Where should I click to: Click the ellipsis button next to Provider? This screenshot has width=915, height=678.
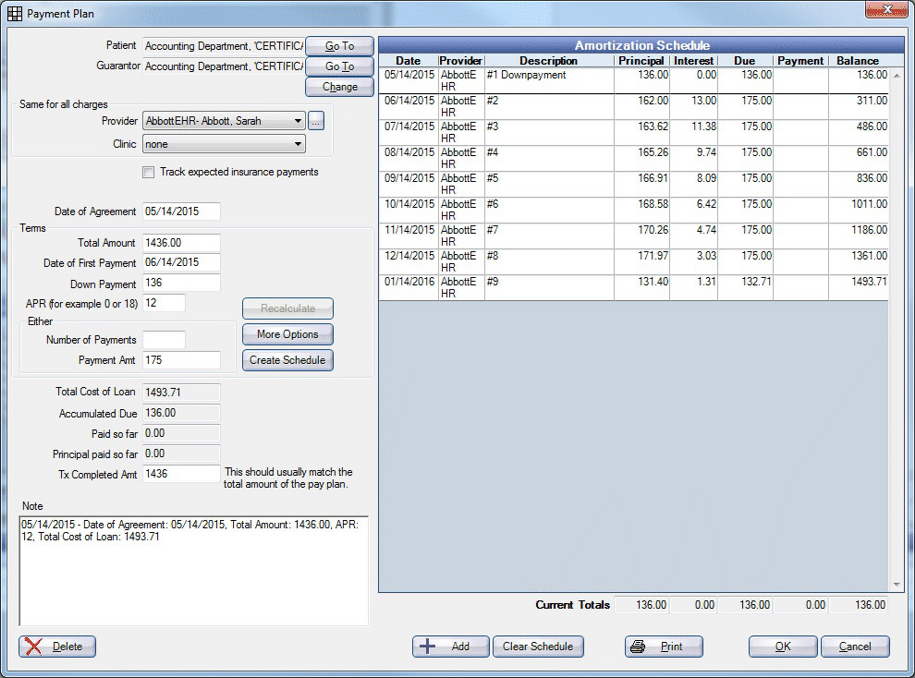[x=316, y=121]
